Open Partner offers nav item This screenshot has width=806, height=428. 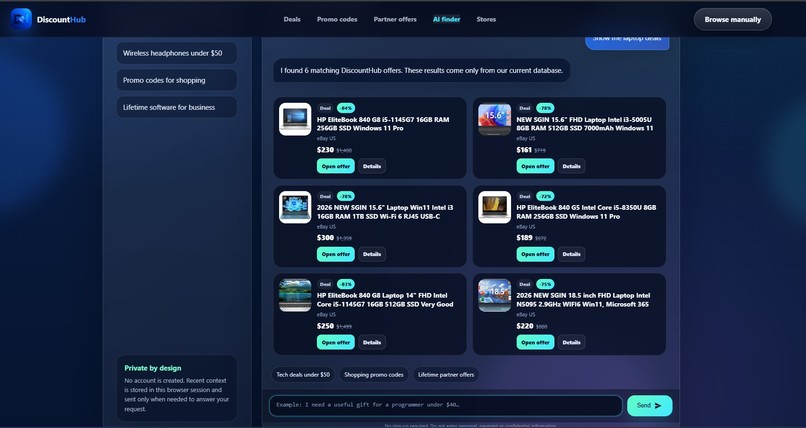tap(395, 20)
